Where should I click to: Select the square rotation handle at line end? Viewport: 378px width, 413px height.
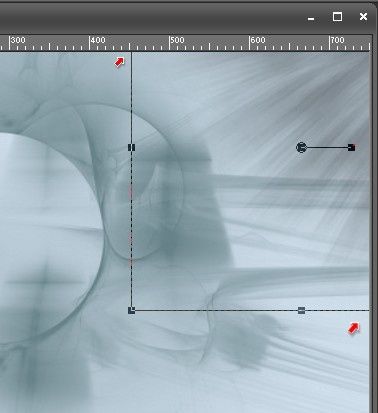(x=351, y=147)
